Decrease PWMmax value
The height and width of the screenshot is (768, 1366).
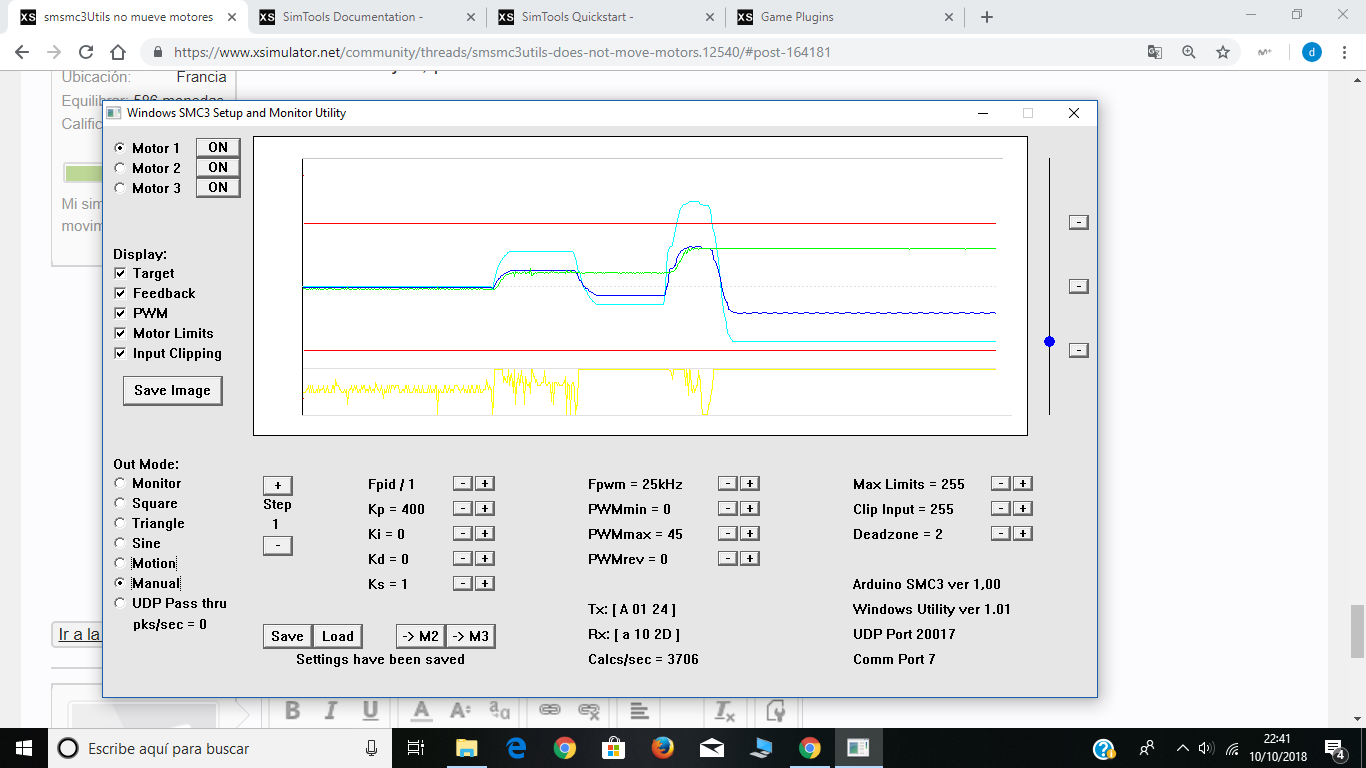(728, 533)
